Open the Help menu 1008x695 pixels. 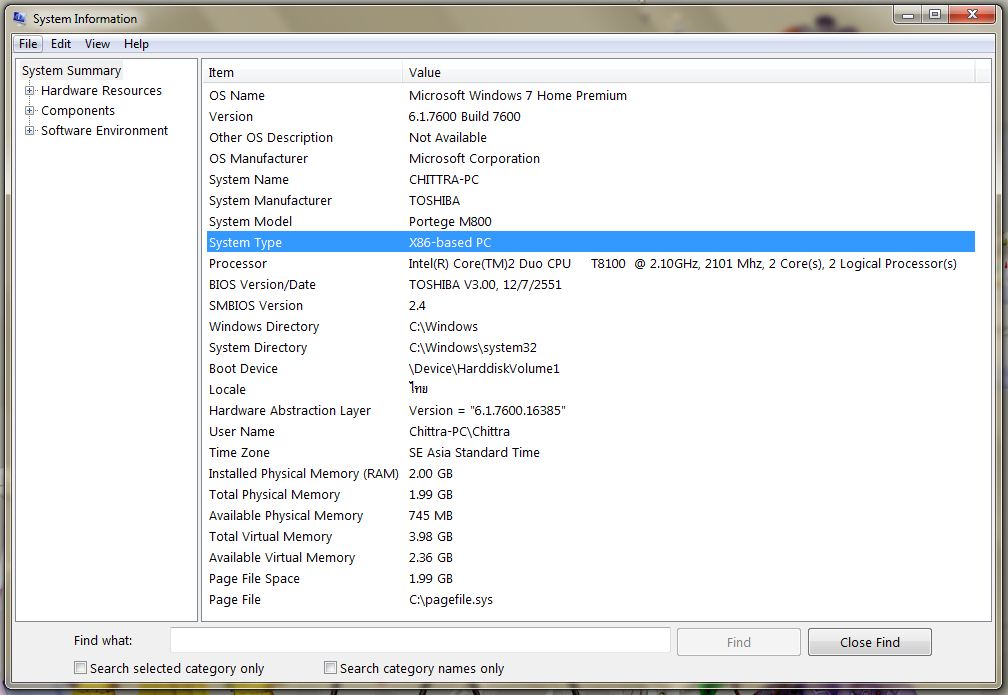tap(136, 44)
